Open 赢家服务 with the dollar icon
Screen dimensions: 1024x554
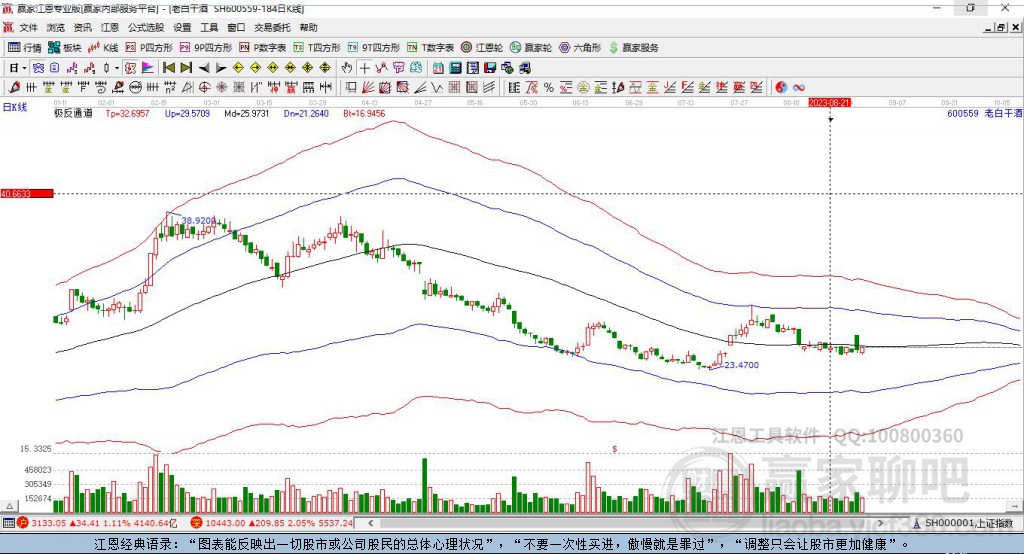[633, 48]
